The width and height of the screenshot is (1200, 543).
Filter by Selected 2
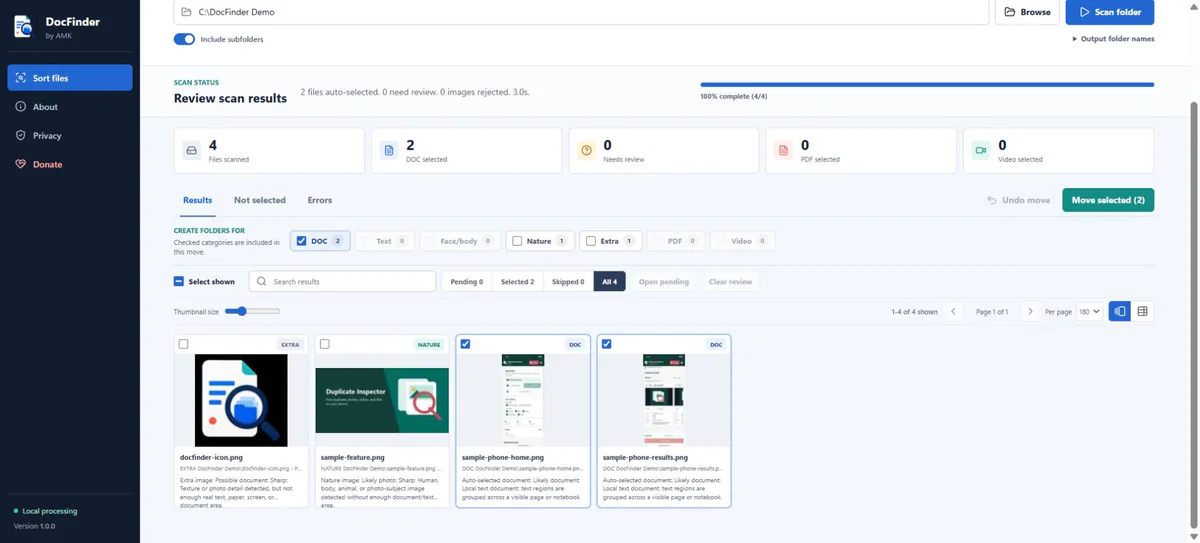(x=517, y=282)
